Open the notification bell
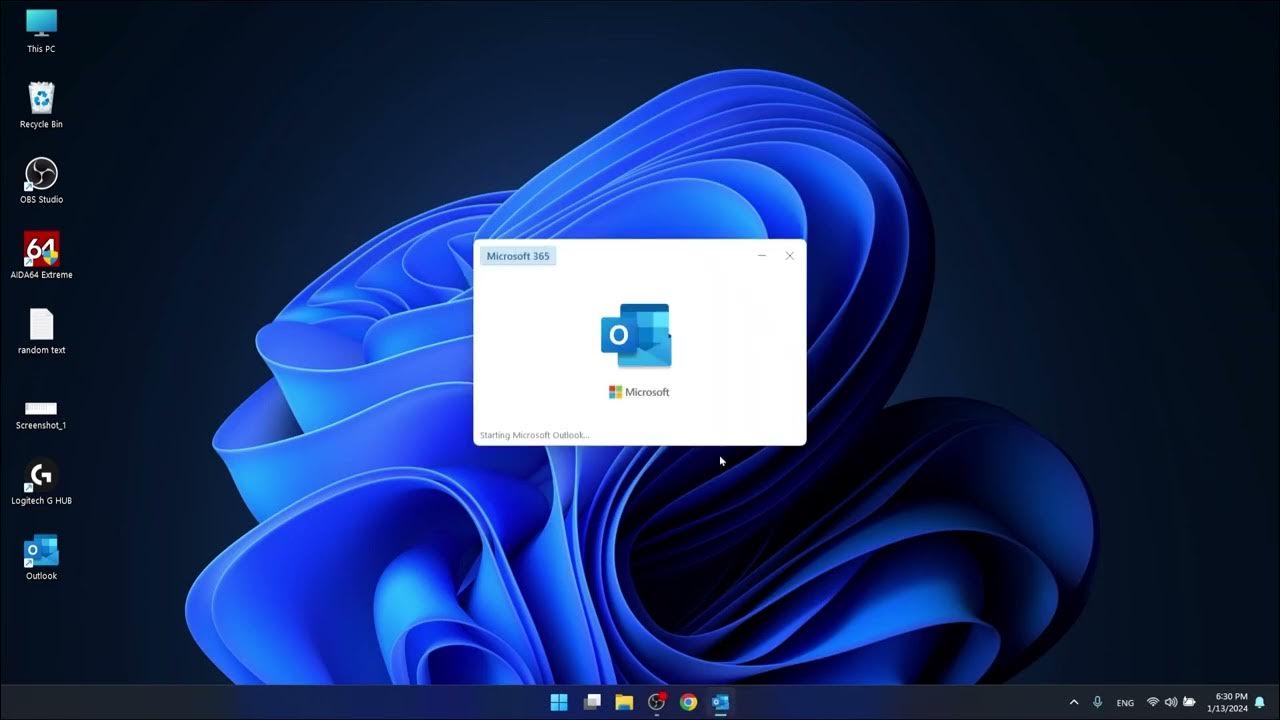Image resolution: width=1280 pixels, height=720 pixels. click(x=1260, y=702)
